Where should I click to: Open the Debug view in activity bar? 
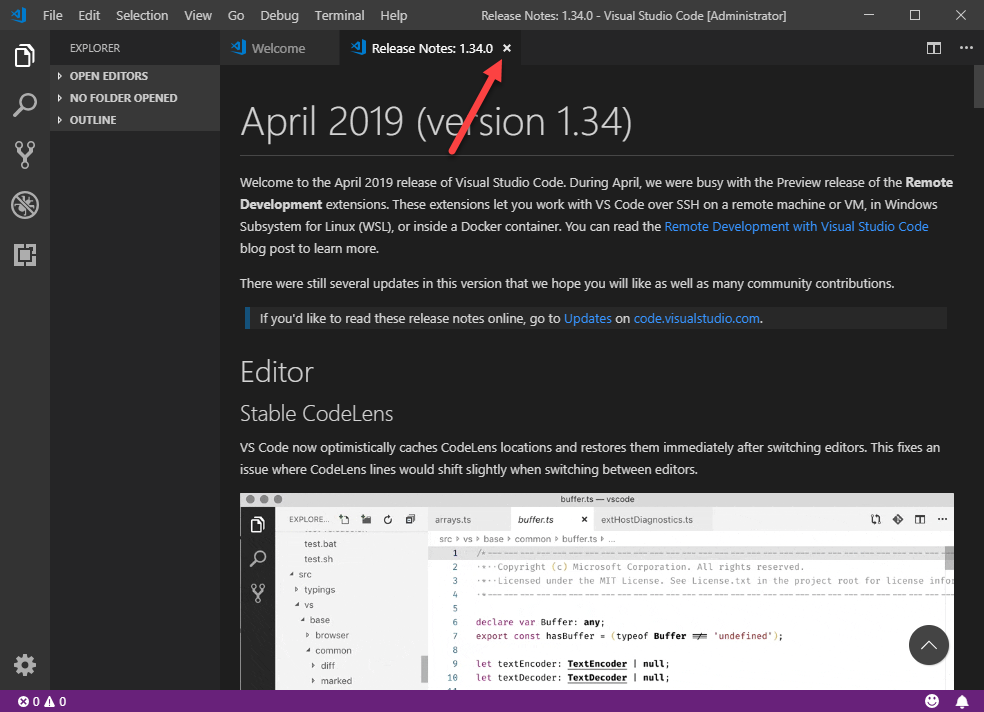[24, 205]
